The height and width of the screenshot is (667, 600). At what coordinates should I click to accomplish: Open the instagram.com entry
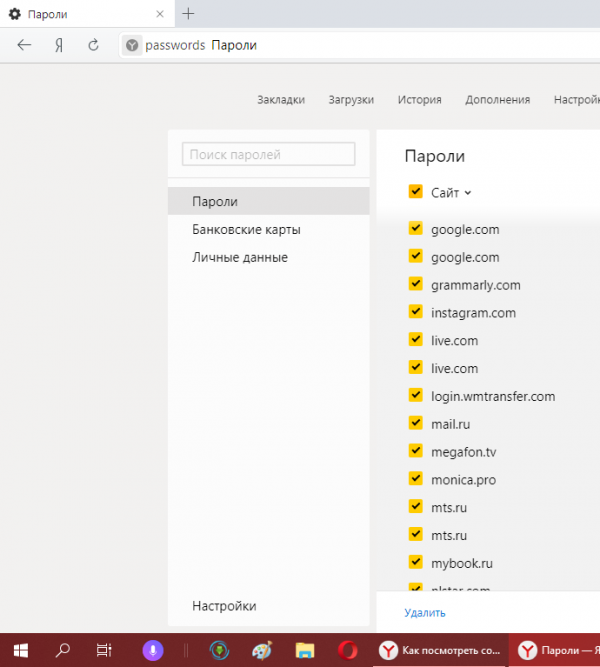(x=473, y=313)
